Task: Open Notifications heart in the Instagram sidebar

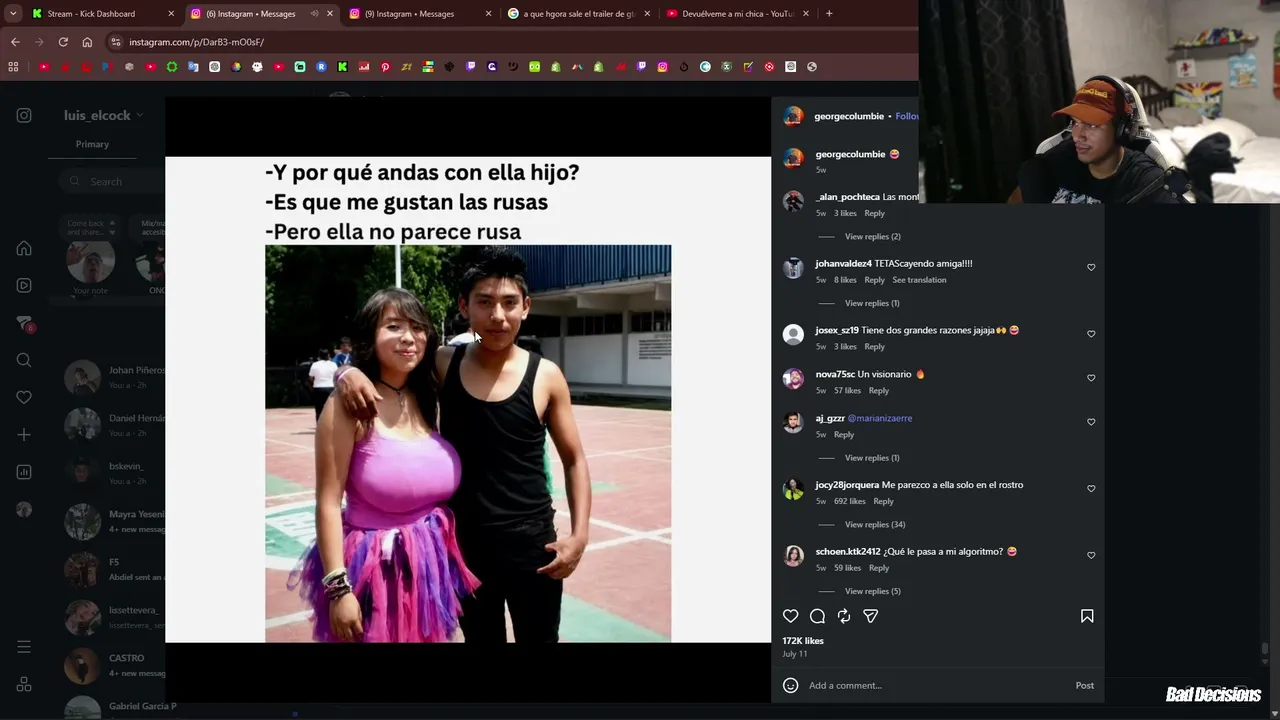Action: pyautogui.click(x=24, y=397)
